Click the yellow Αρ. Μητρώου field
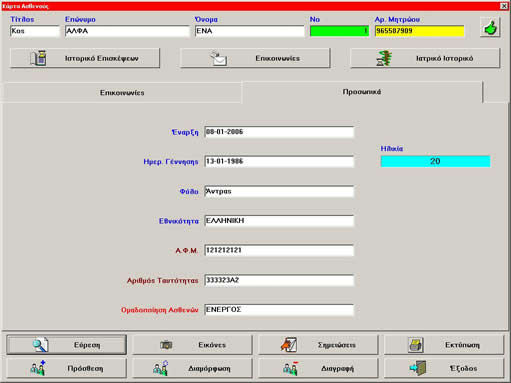 coord(419,31)
